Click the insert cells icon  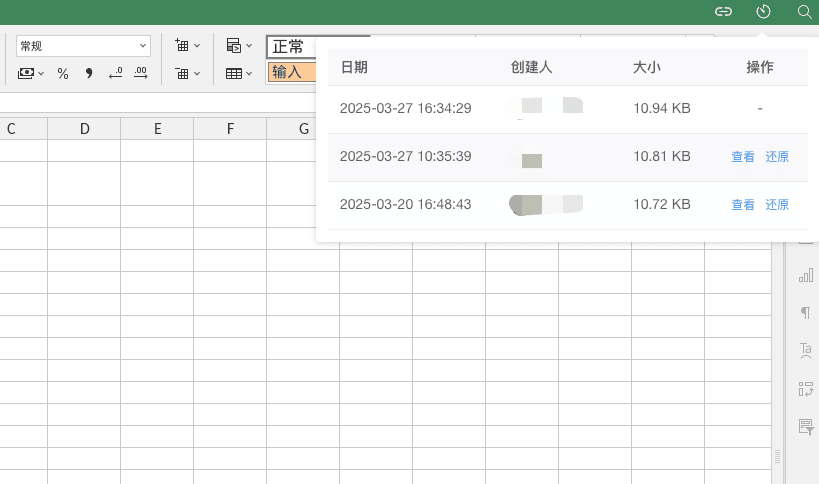(182, 45)
